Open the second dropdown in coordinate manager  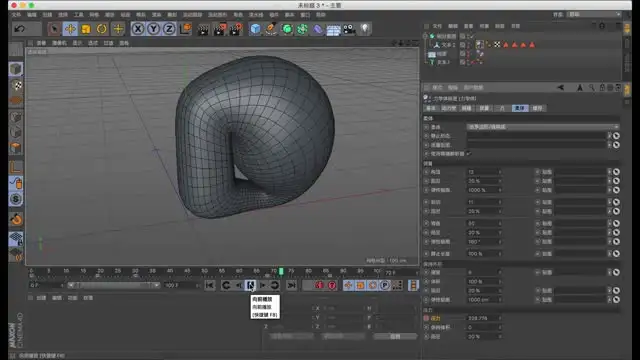(x=343, y=337)
